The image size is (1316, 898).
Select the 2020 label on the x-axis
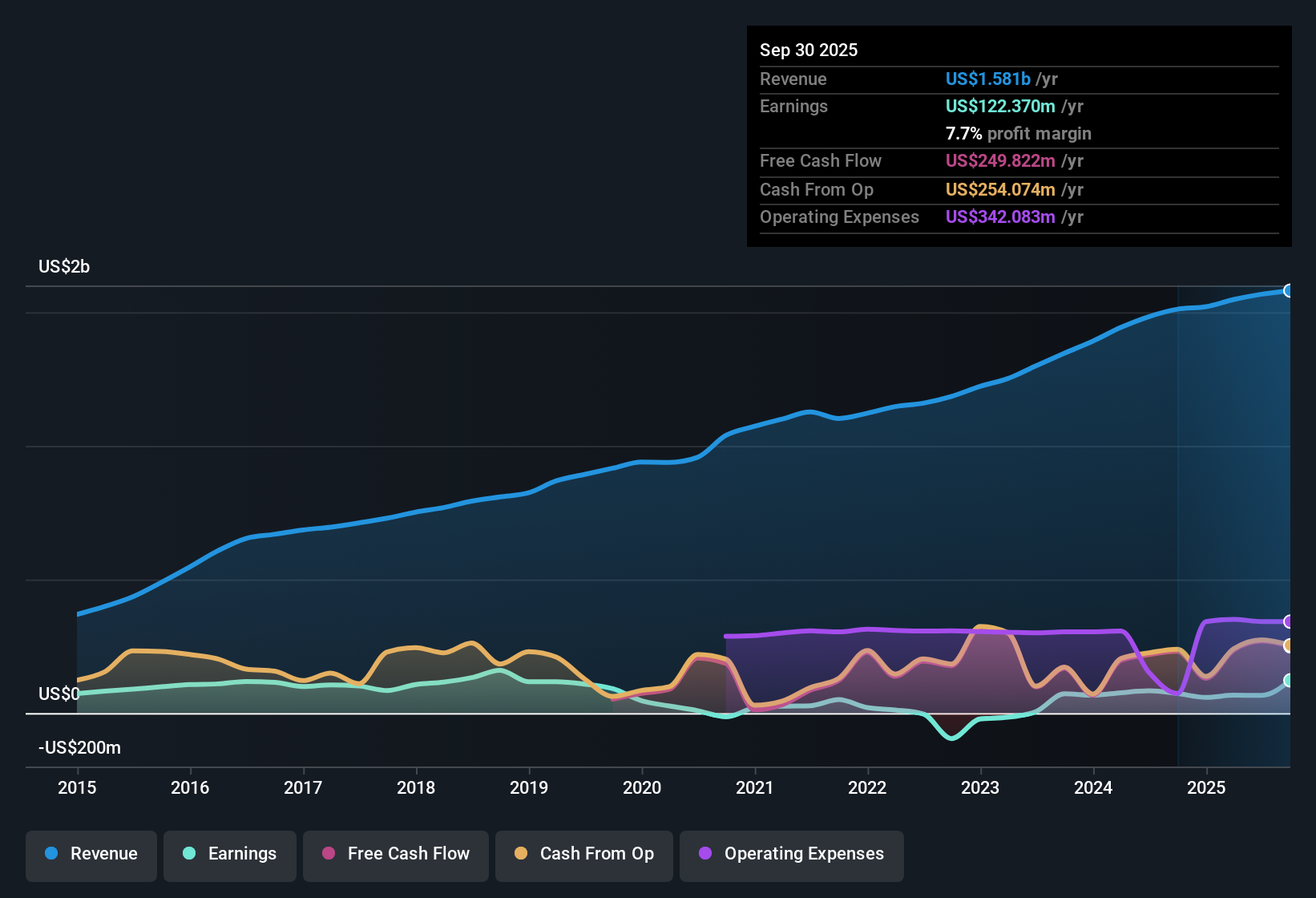coord(642,788)
